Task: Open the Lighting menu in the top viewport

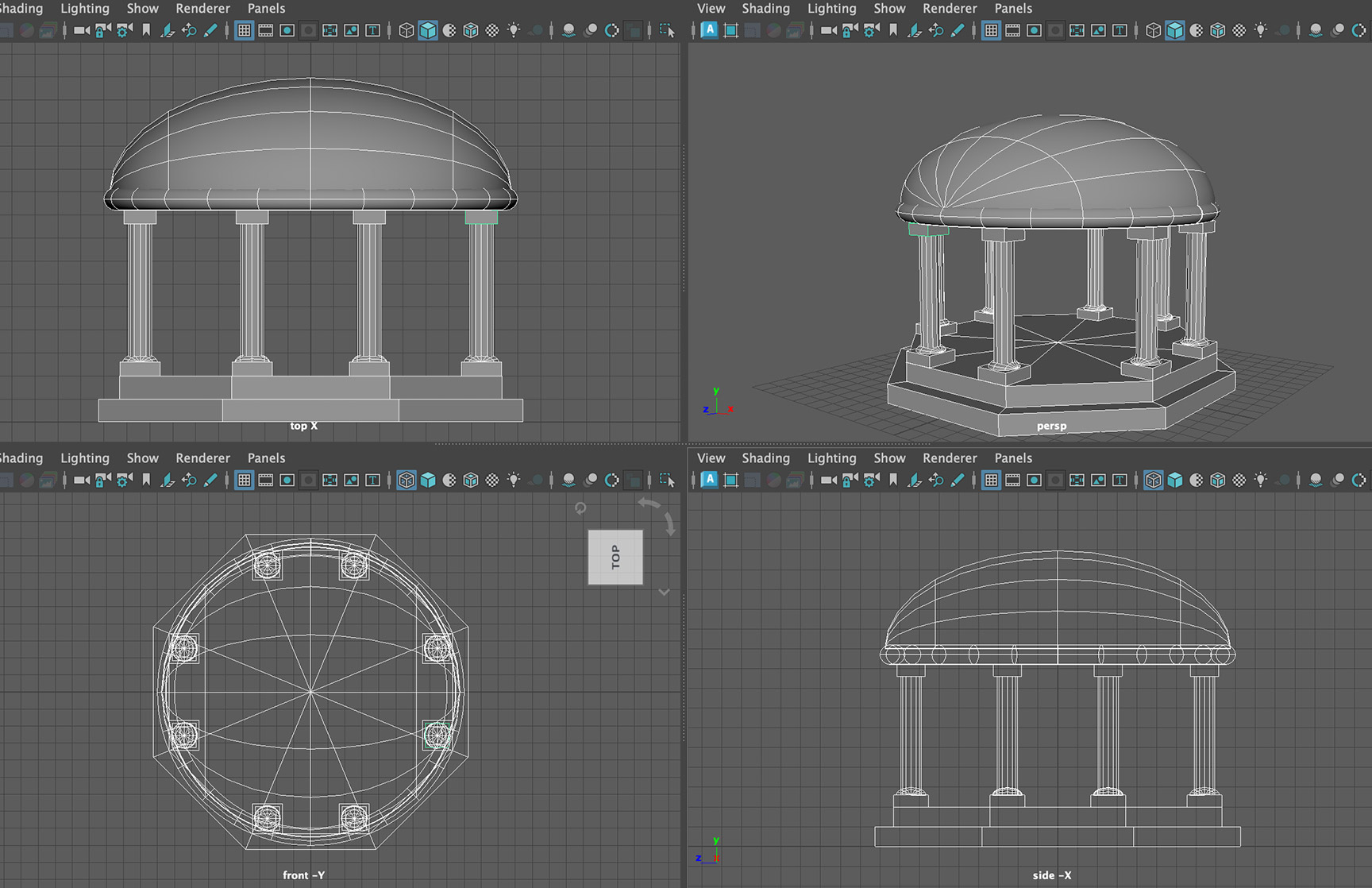Action: point(85,9)
